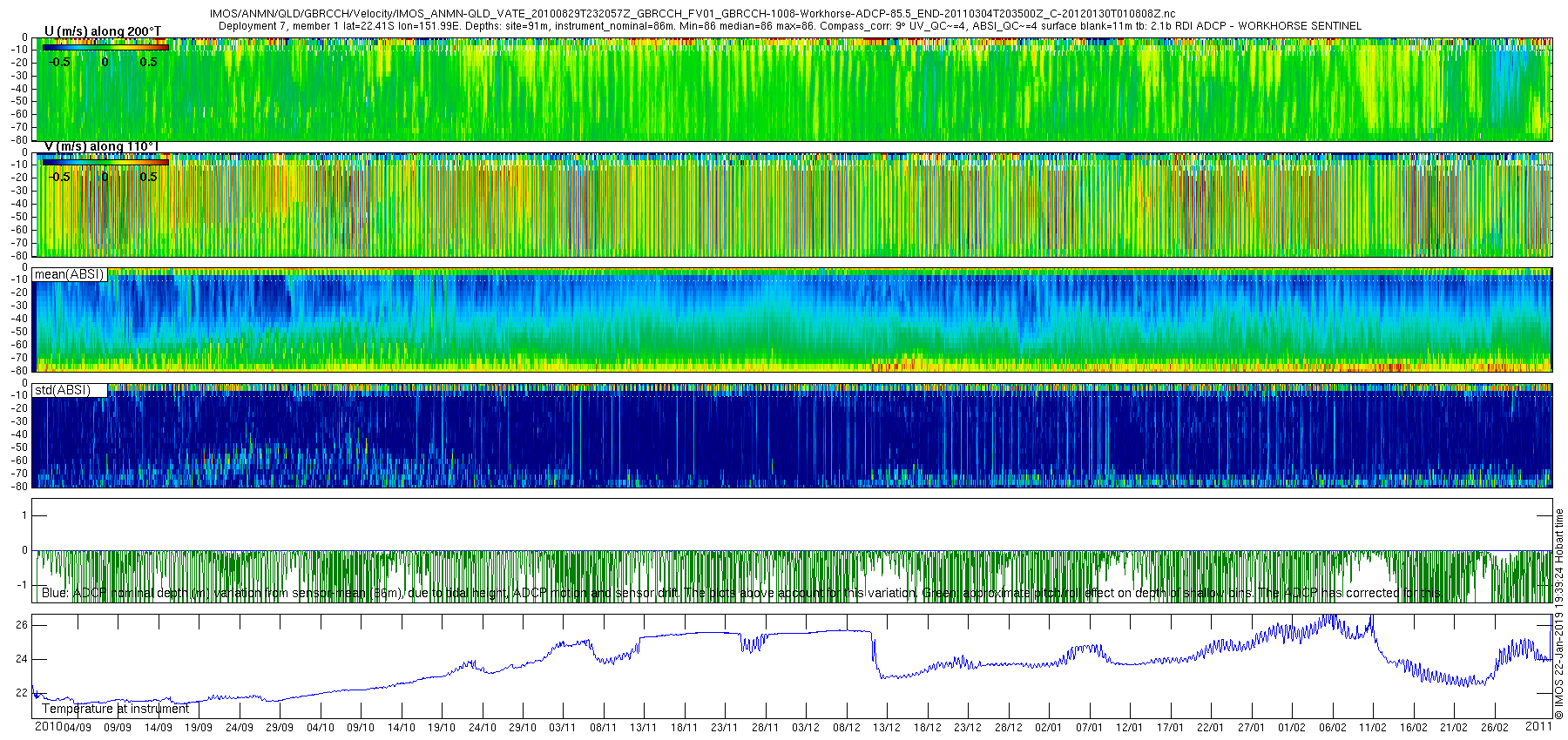Viewport: 1568px width, 740px height.
Task: Select the 13/12 date tick label
Action: click(x=887, y=728)
